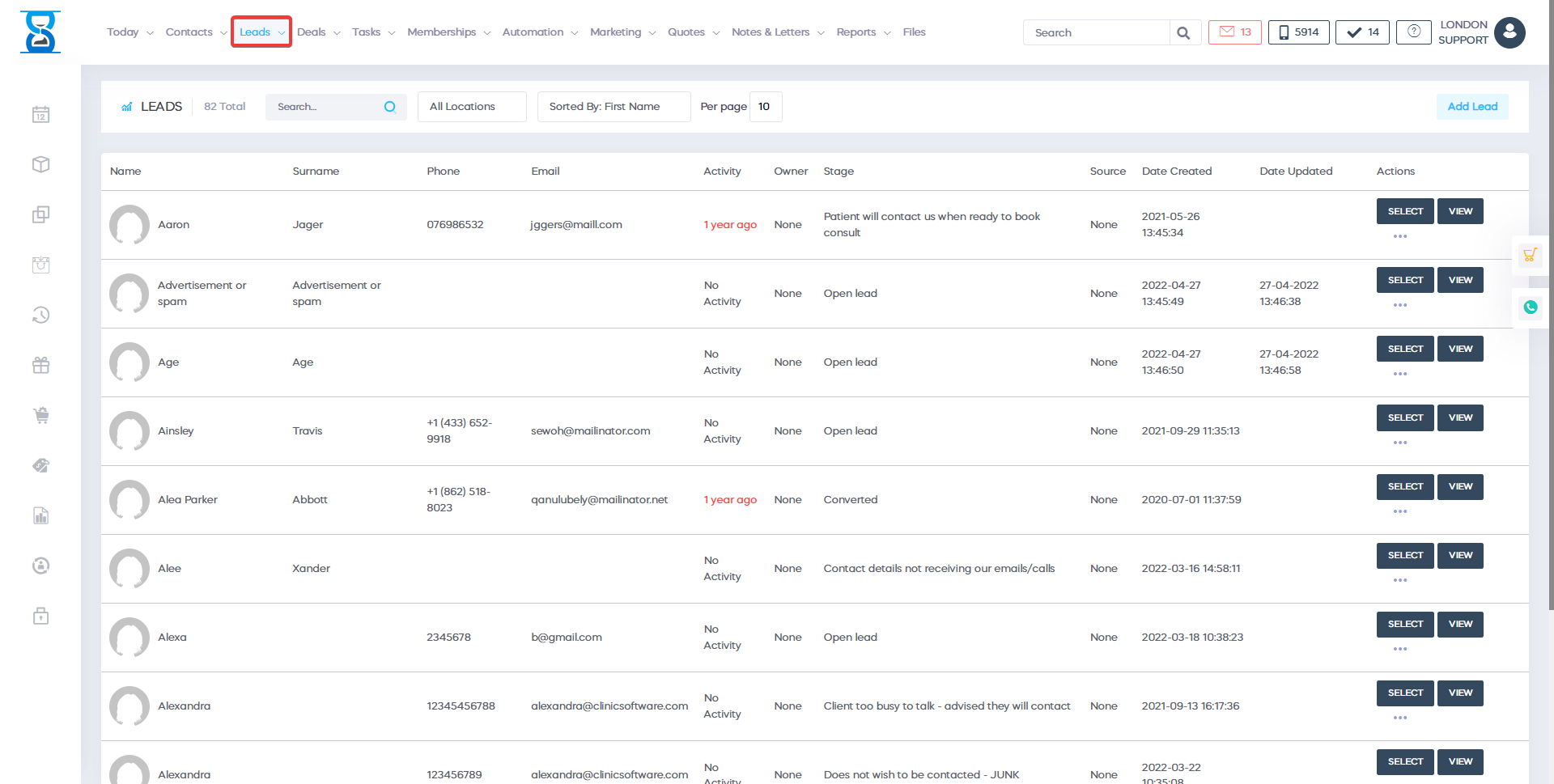Image resolution: width=1554 pixels, height=784 pixels.
Task: Click the price tags icon in sidebar
Action: click(41, 465)
